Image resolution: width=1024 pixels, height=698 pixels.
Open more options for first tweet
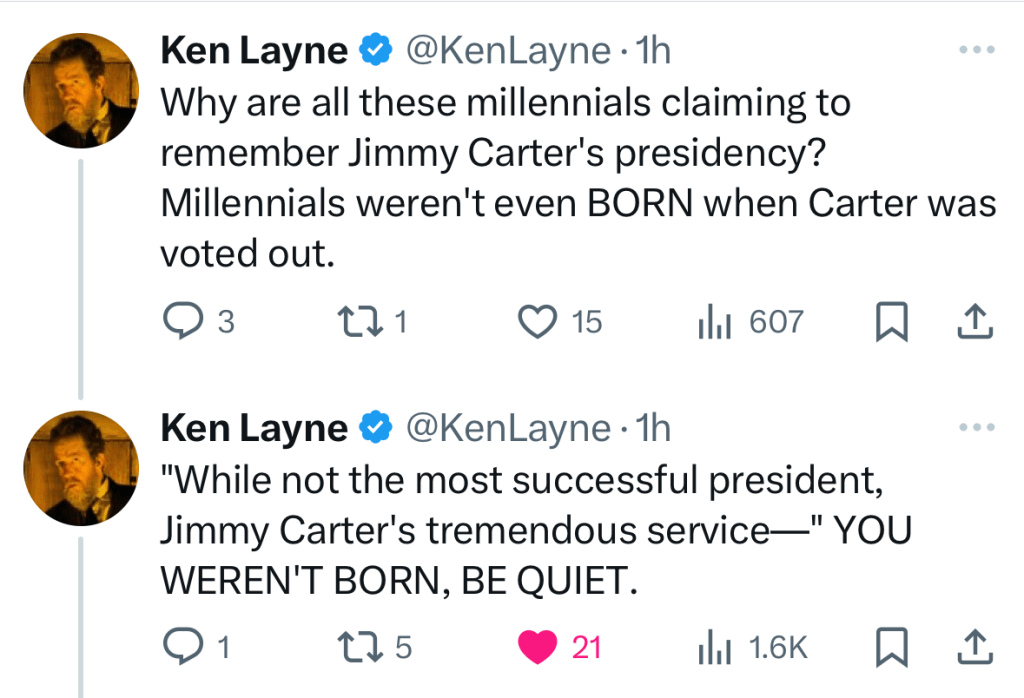[x=977, y=49]
